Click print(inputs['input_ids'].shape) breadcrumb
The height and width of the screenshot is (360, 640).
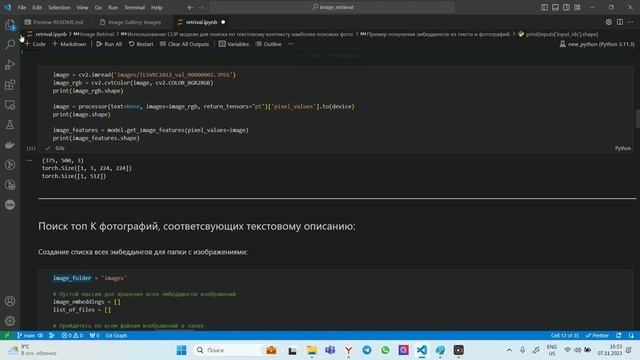[562, 34]
